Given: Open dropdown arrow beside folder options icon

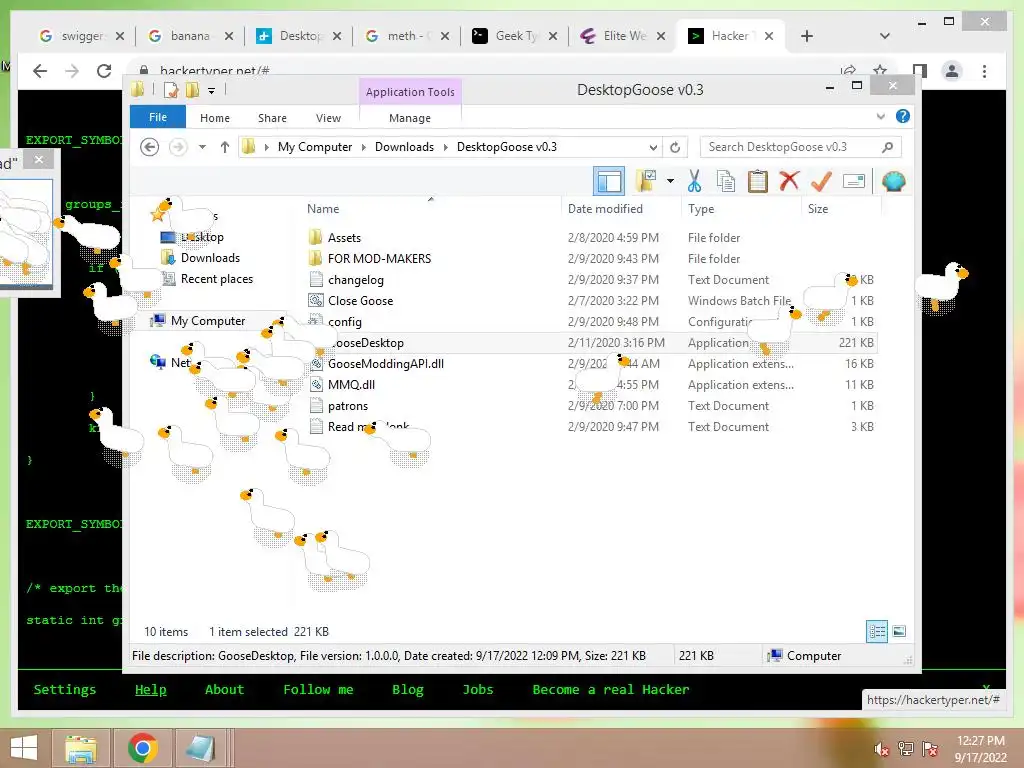Looking at the screenshot, I should pyautogui.click(x=670, y=181).
